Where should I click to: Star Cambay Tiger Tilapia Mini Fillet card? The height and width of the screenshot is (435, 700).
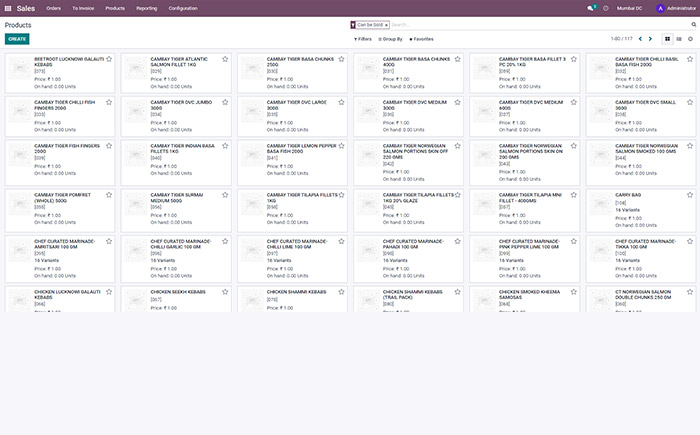click(574, 195)
